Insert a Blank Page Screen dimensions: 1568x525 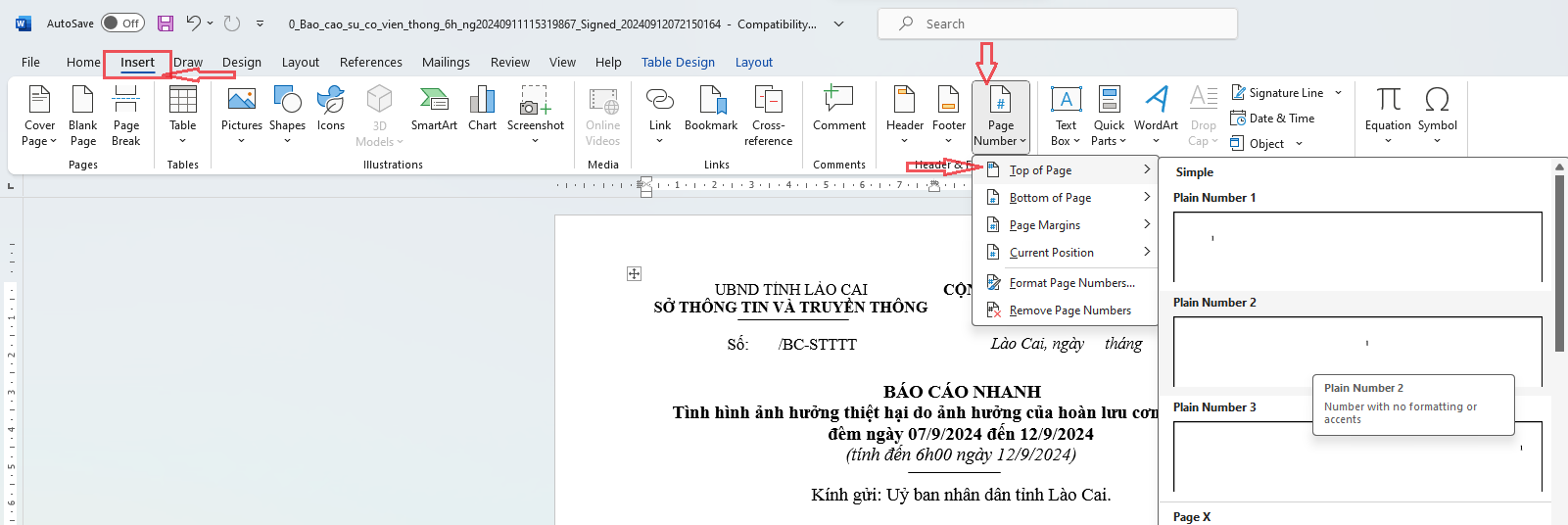click(83, 116)
